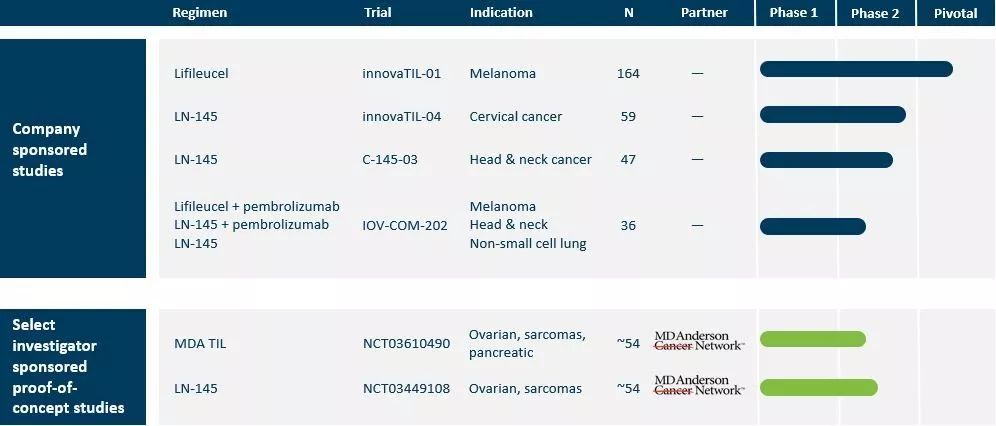This screenshot has width=996, height=426.
Task: Click the C-145-03 head & neck progress bar
Action: pyautogui.click(x=826, y=160)
